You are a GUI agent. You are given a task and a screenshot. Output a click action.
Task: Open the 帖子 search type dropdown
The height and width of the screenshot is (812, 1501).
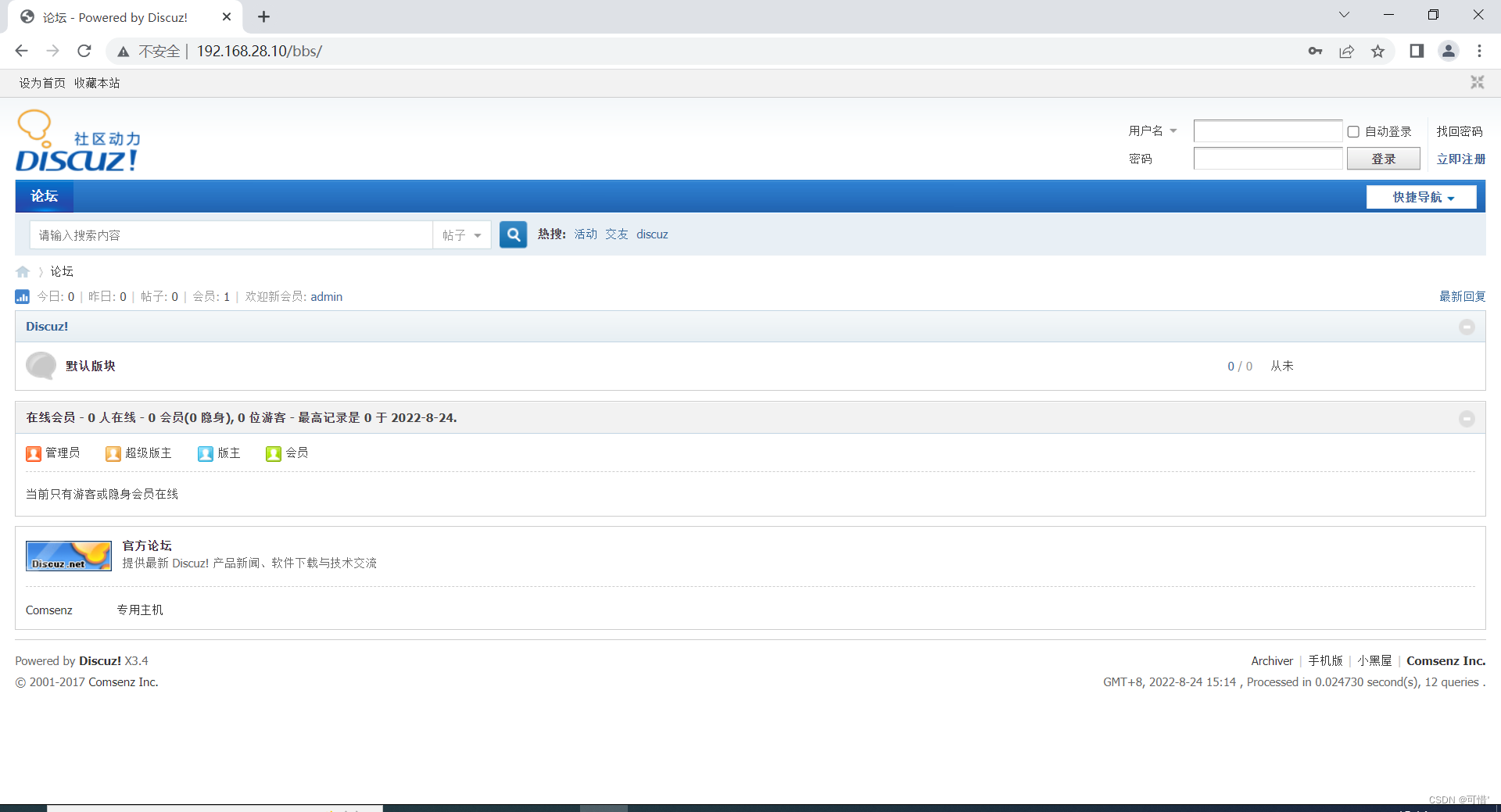[x=462, y=235]
